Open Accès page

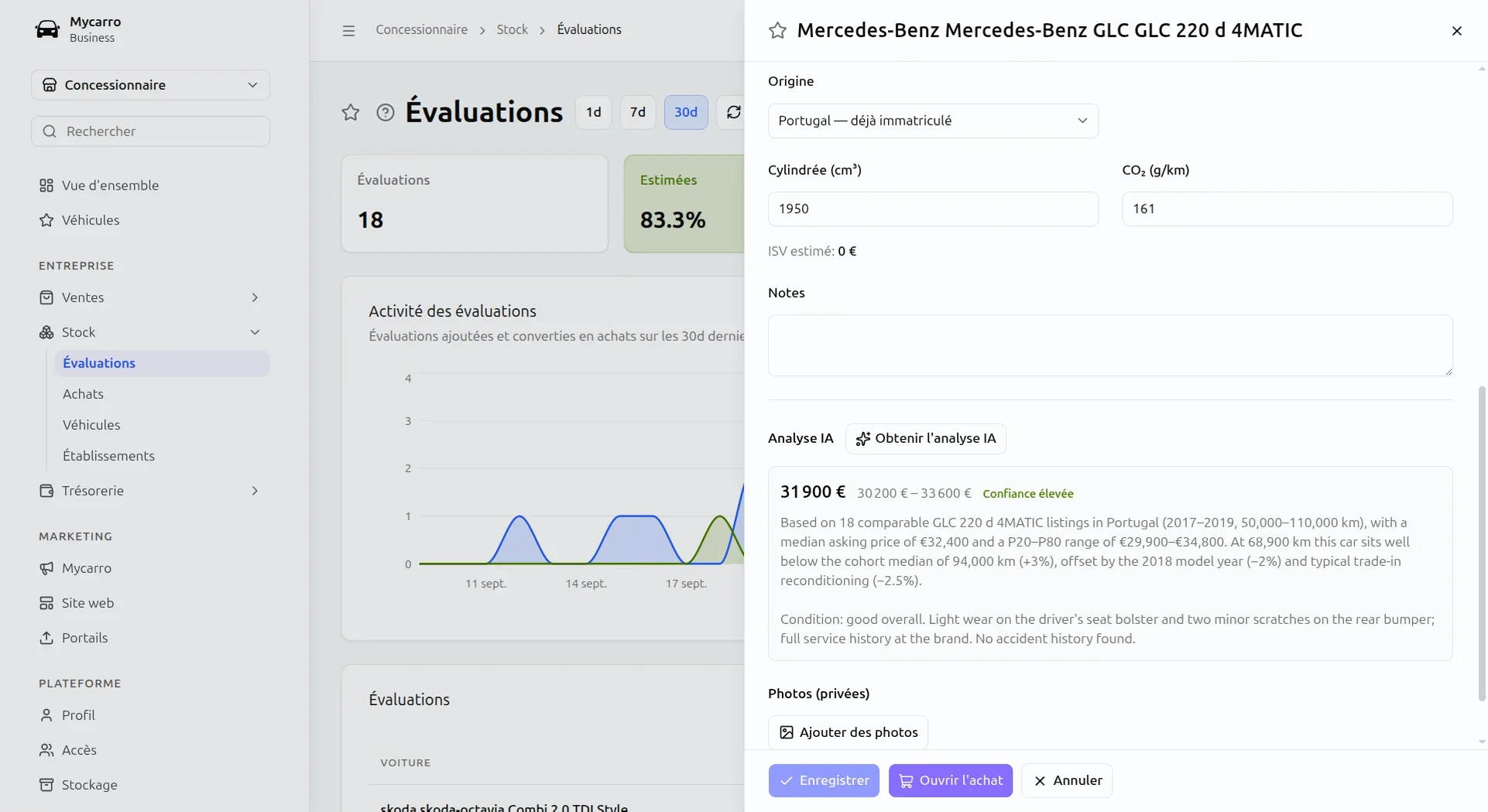150,750
